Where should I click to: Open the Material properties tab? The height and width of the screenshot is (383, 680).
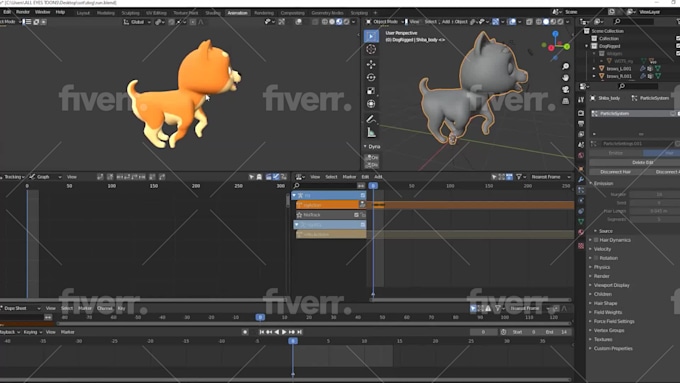pos(581,232)
